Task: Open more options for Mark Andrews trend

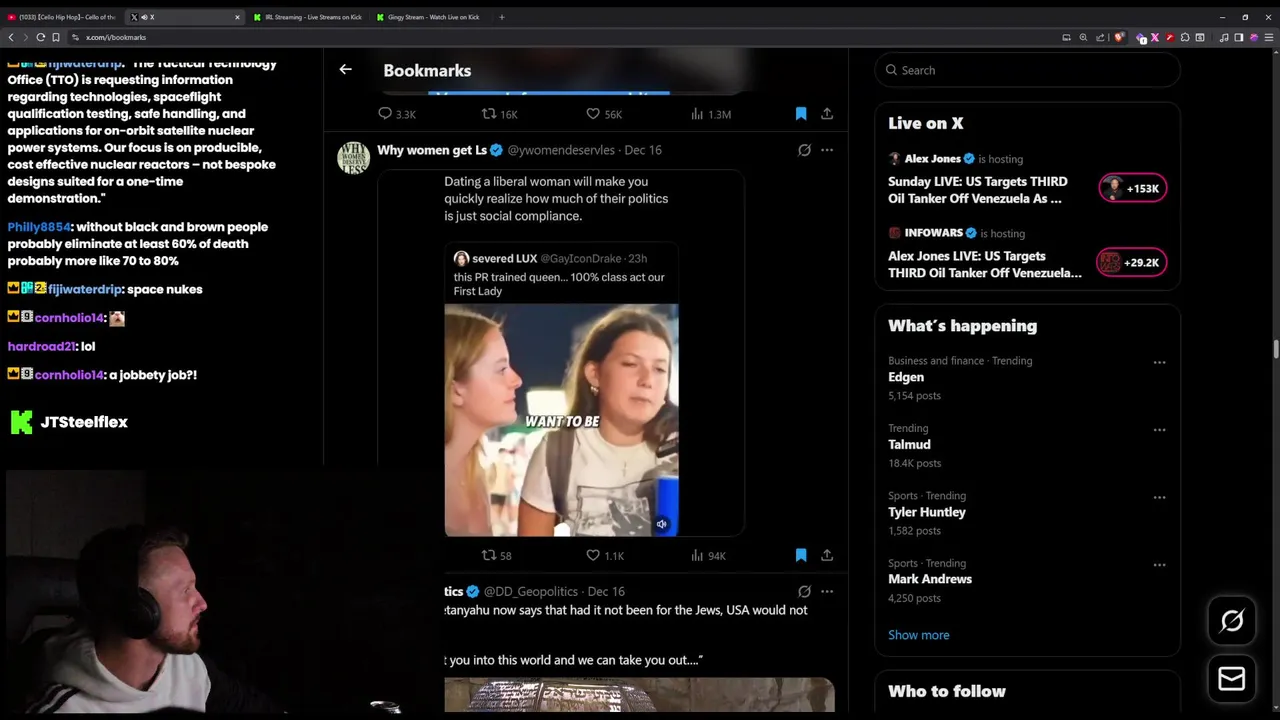Action: point(1159,565)
